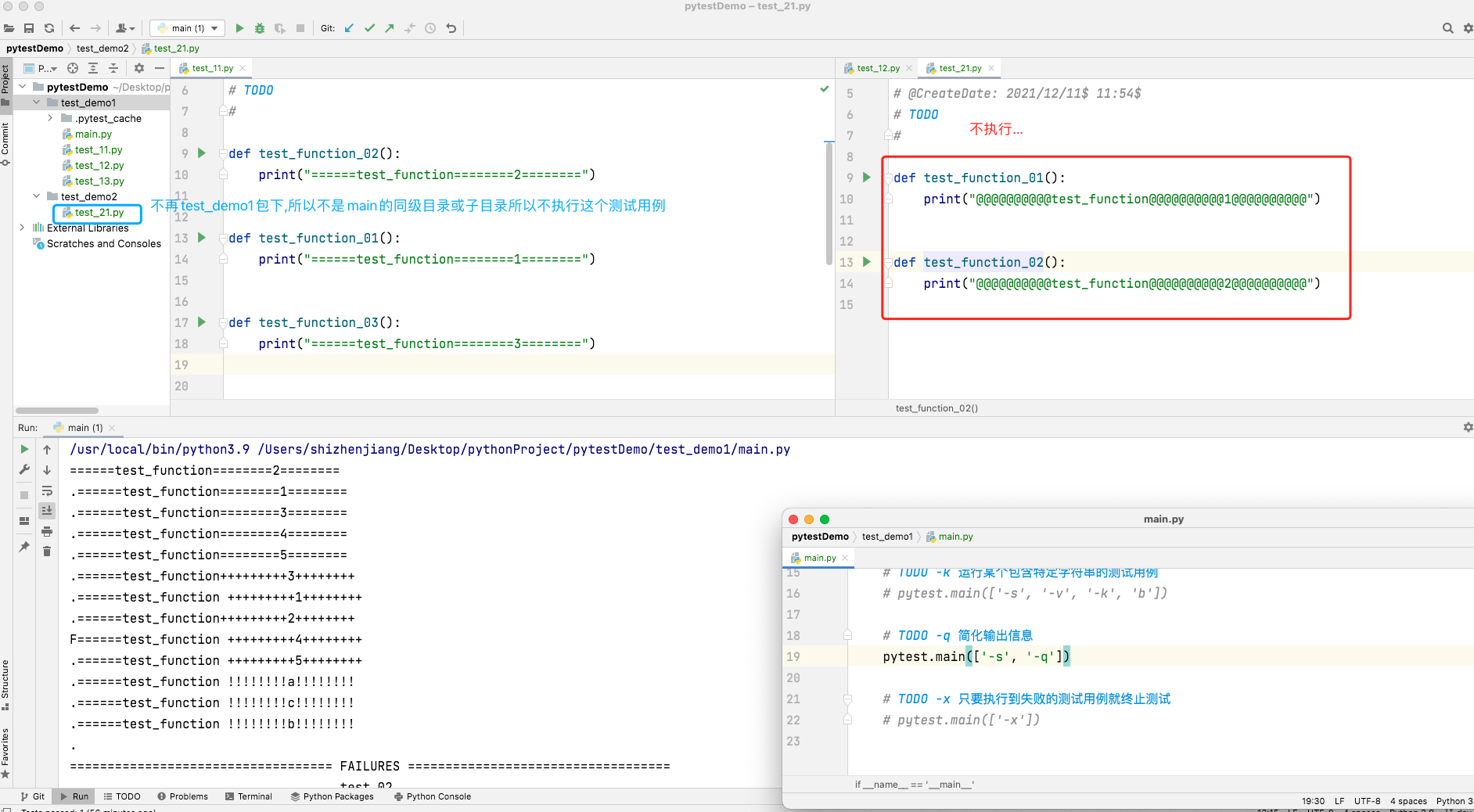Open the main (1) run configuration dropdown
This screenshot has height=812, width=1474.
[x=188, y=28]
